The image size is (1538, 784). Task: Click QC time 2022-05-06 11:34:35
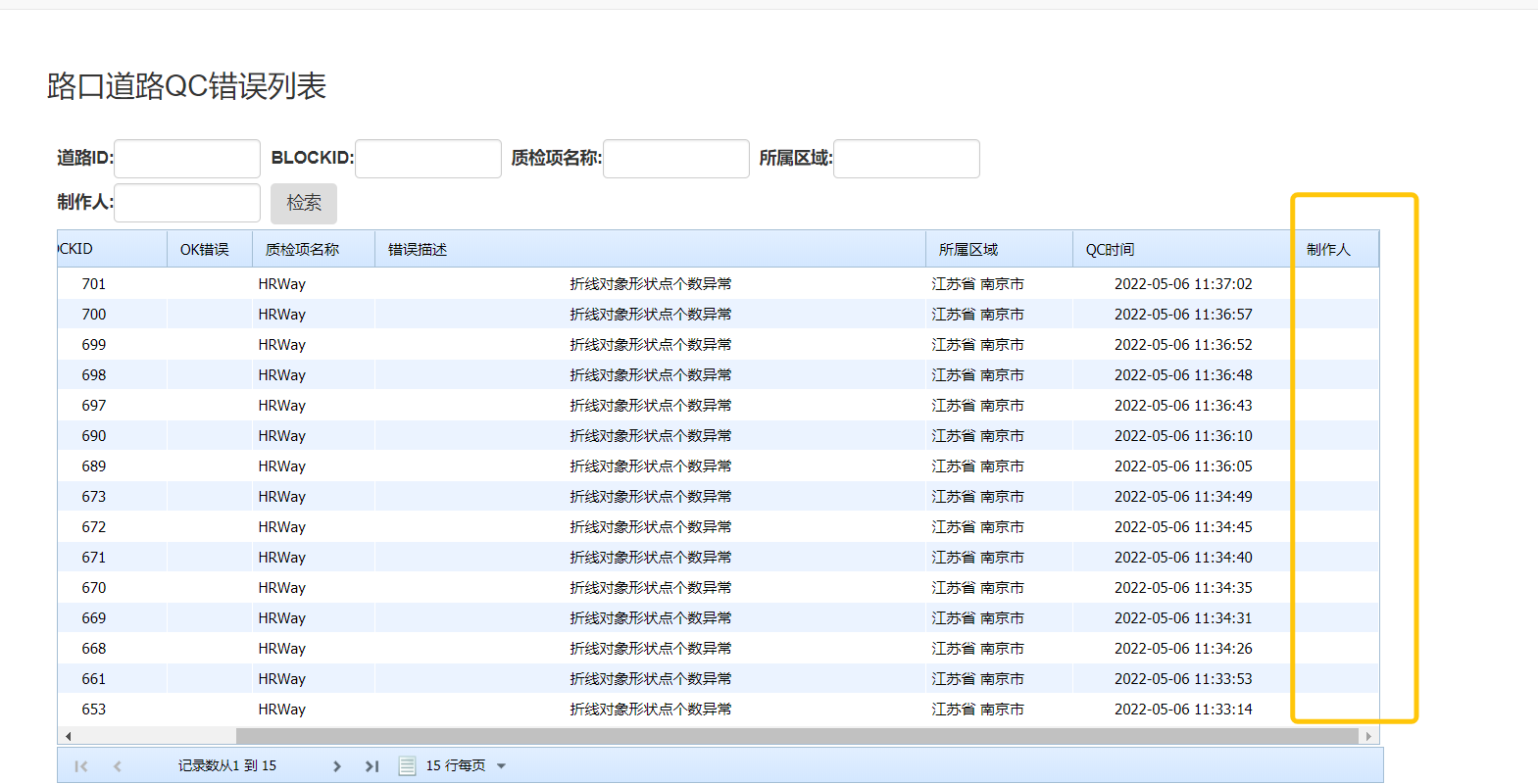click(x=1183, y=588)
